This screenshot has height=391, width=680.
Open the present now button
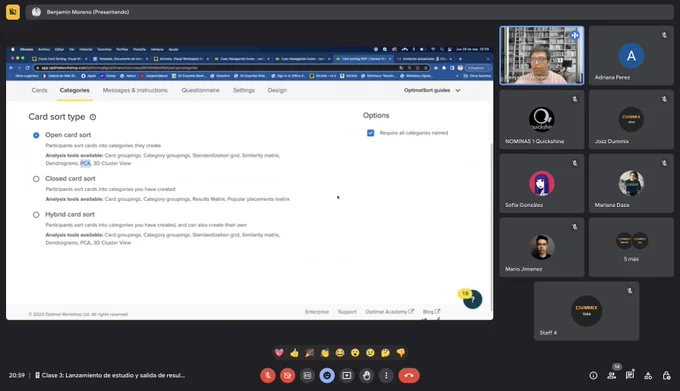347,375
